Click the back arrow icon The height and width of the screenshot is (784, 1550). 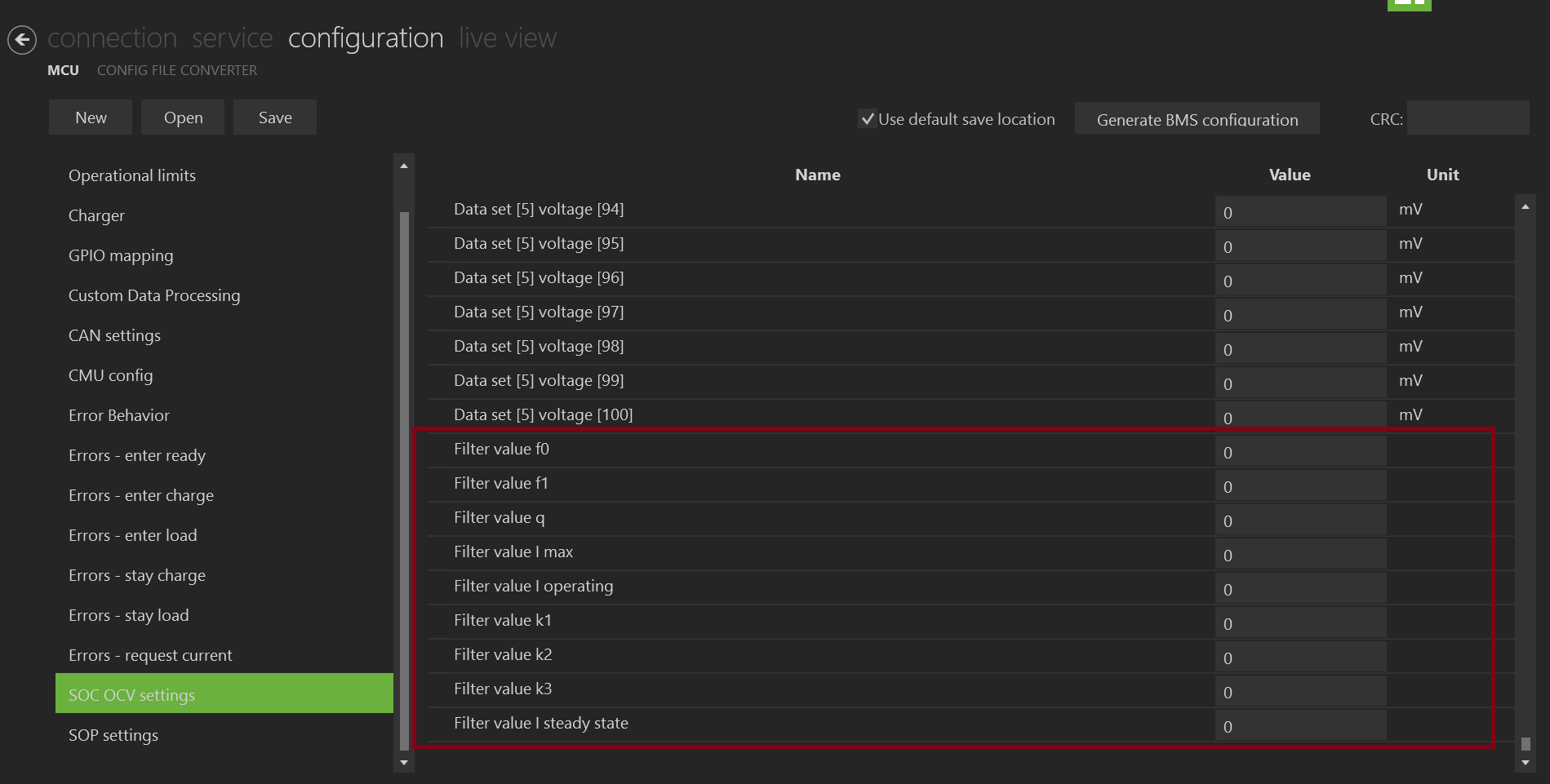point(22,39)
